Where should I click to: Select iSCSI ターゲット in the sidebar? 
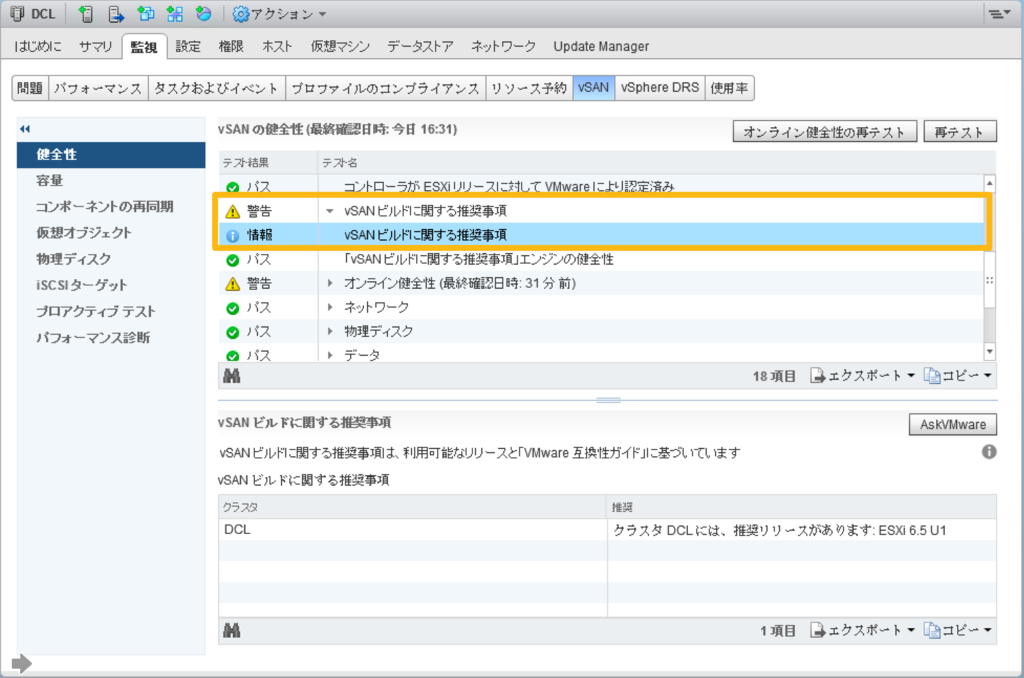pos(111,285)
